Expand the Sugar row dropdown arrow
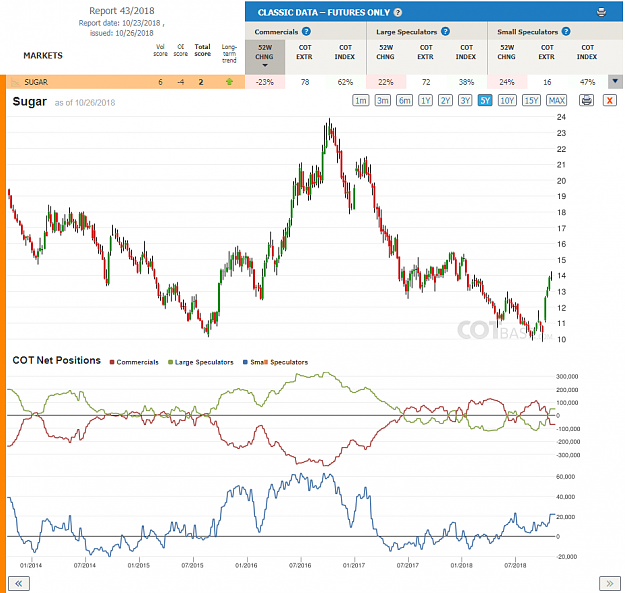The image size is (625, 593). click(615, 81)
